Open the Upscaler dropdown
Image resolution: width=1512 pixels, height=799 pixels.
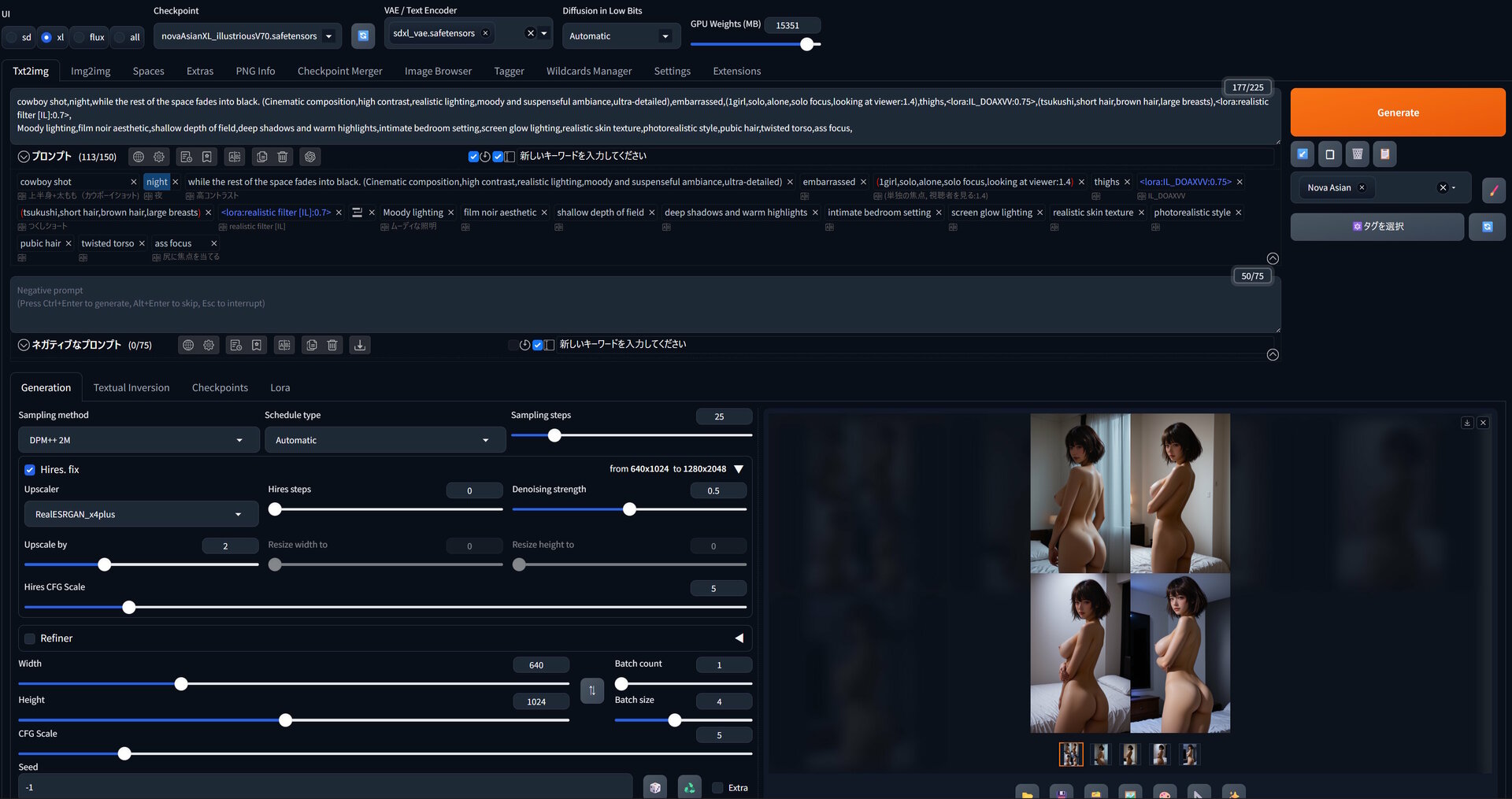141,514
